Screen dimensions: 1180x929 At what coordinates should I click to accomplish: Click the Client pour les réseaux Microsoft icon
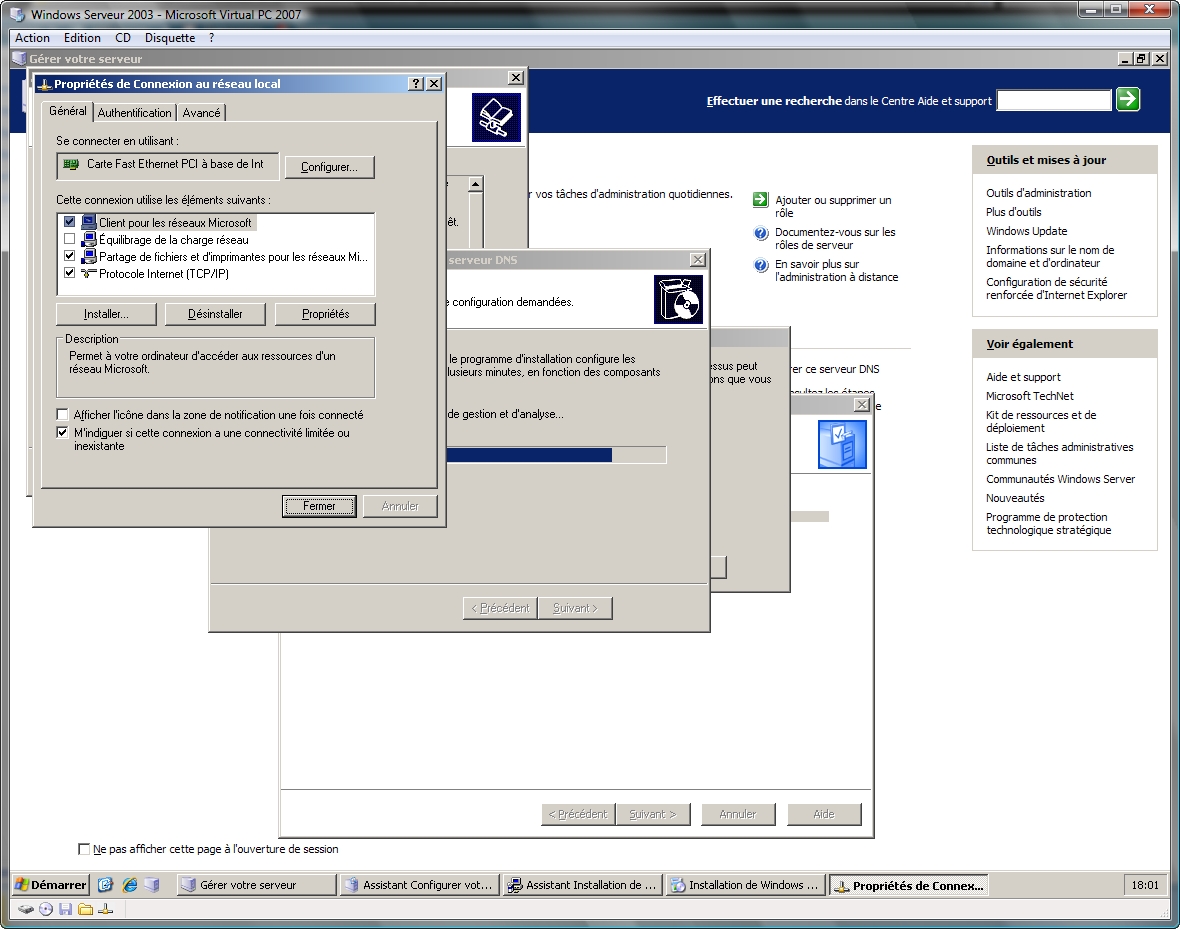(89, 222)
